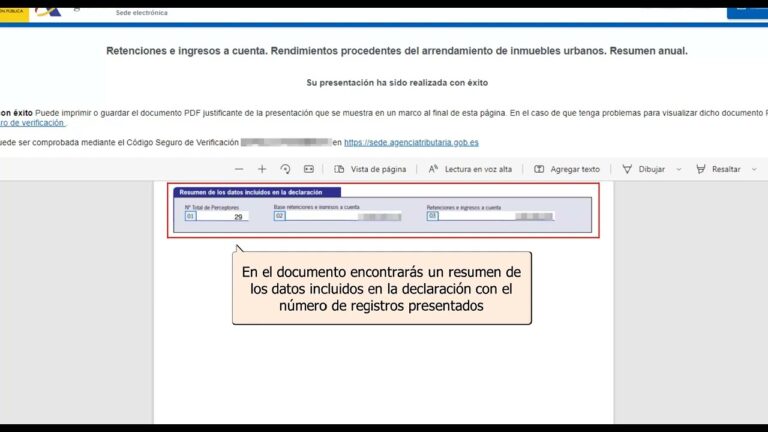The width and height of the screenshot is (768, 432).
Task: Zoom in with the plus icon
Action: click(x=262, y=169)
